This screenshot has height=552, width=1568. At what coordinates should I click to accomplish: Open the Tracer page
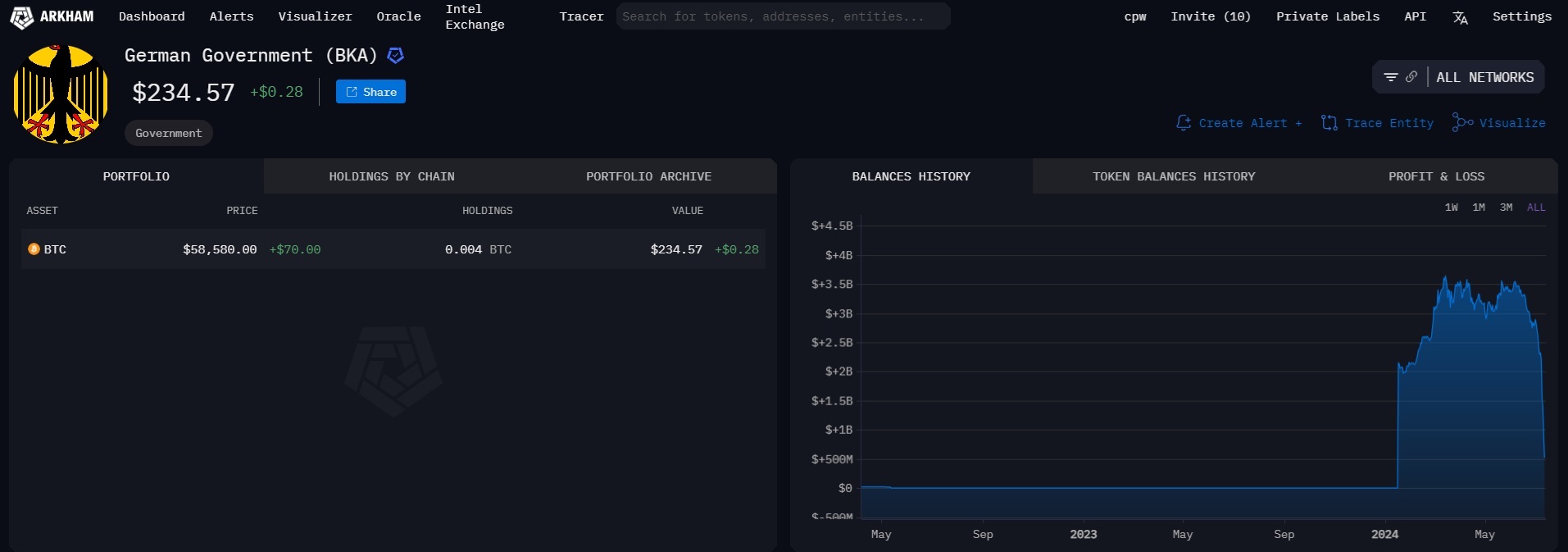tap(581, 16)
